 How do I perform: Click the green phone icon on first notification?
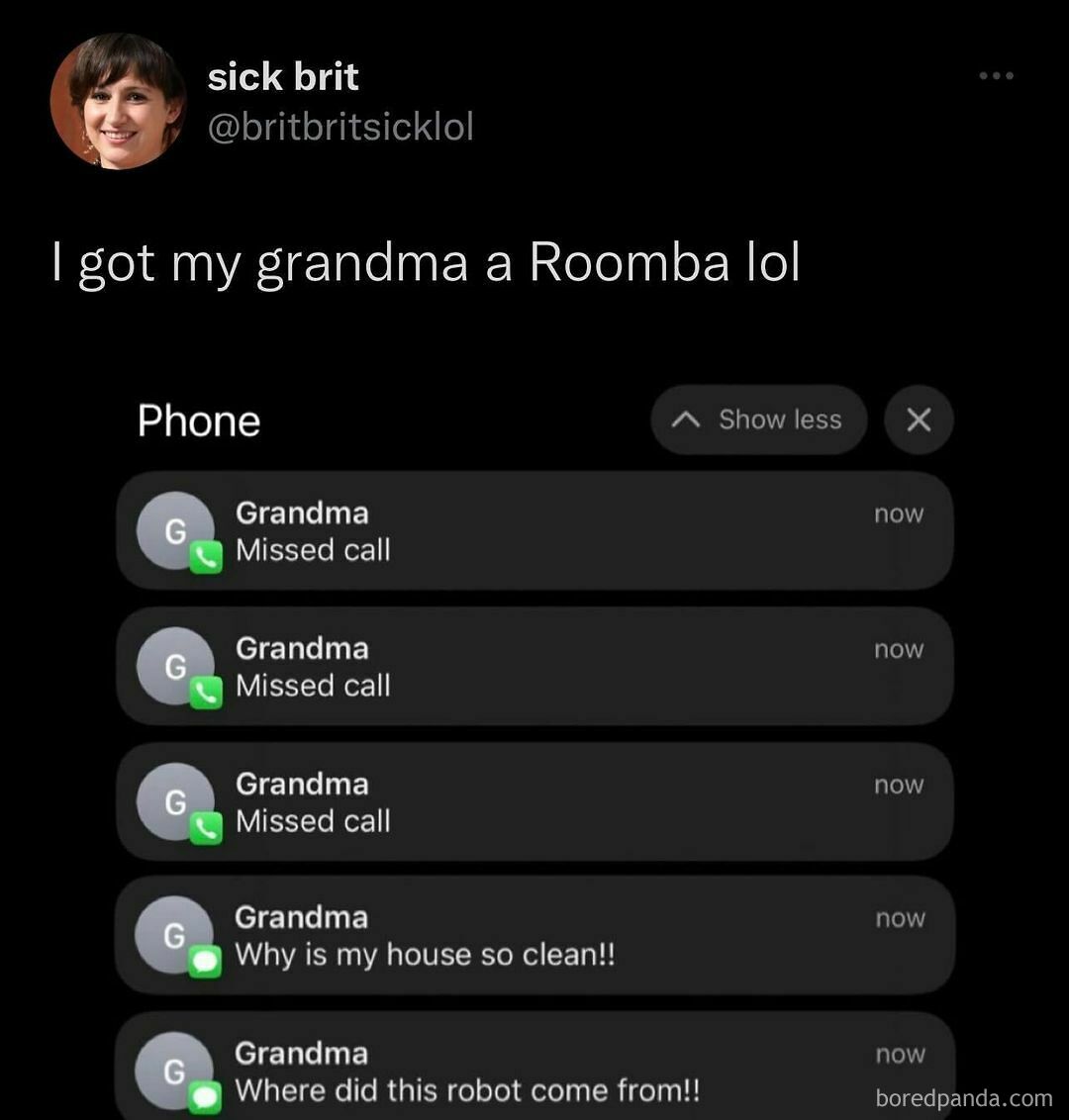coord(206,557)
